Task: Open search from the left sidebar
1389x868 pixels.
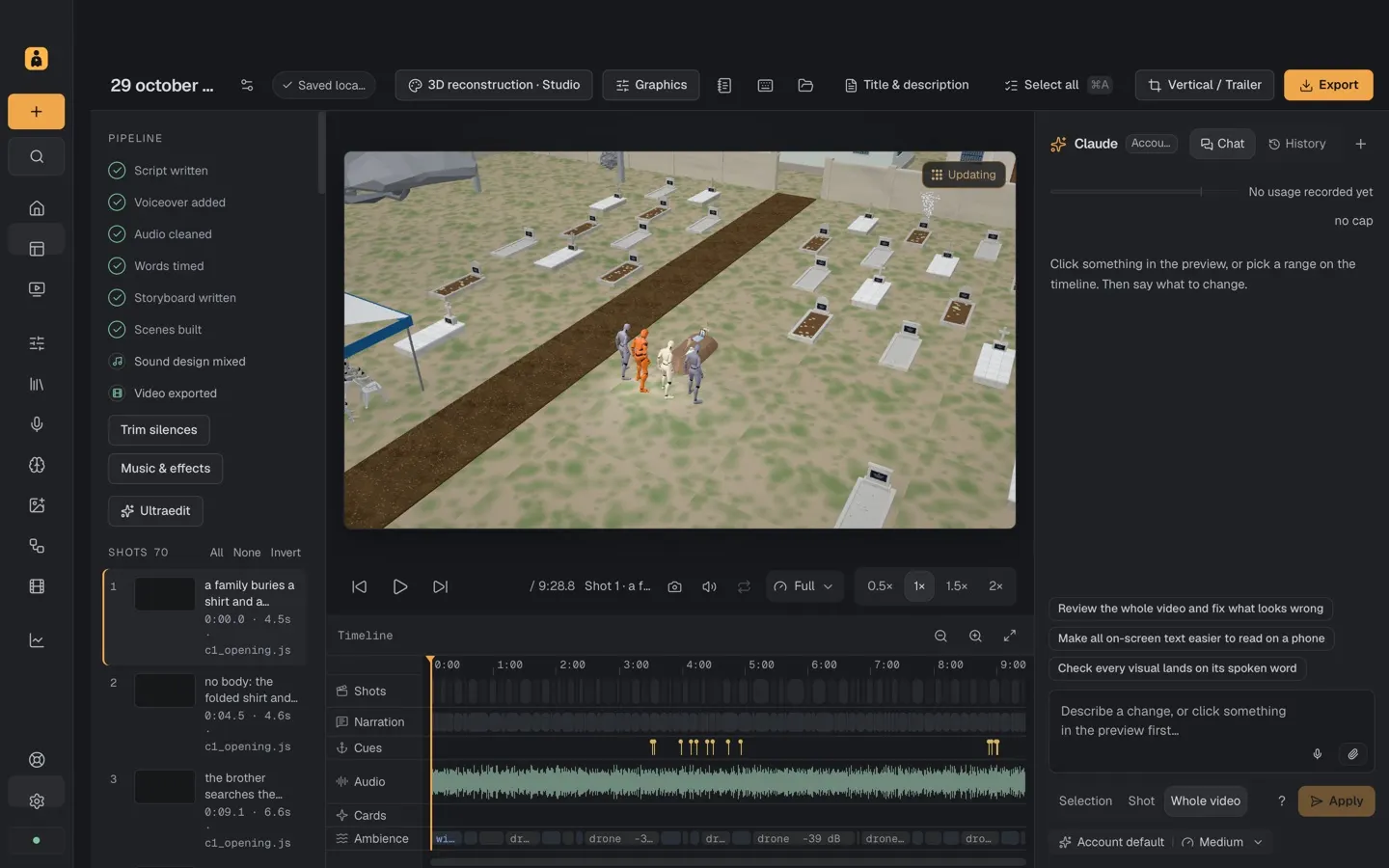Action: [36, 156]
